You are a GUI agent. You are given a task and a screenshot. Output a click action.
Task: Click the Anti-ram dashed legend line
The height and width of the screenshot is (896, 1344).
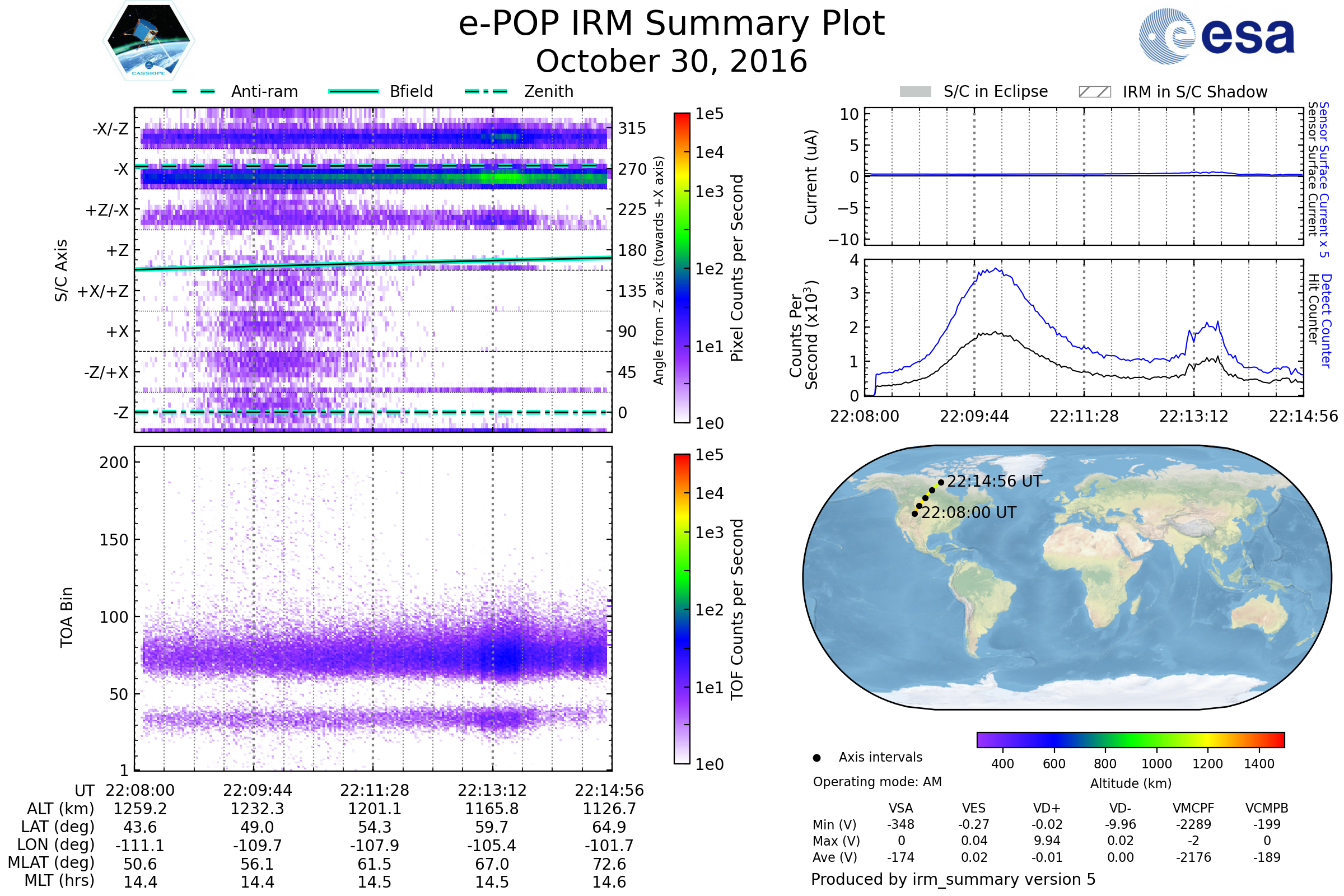click(x=194, y=91)
